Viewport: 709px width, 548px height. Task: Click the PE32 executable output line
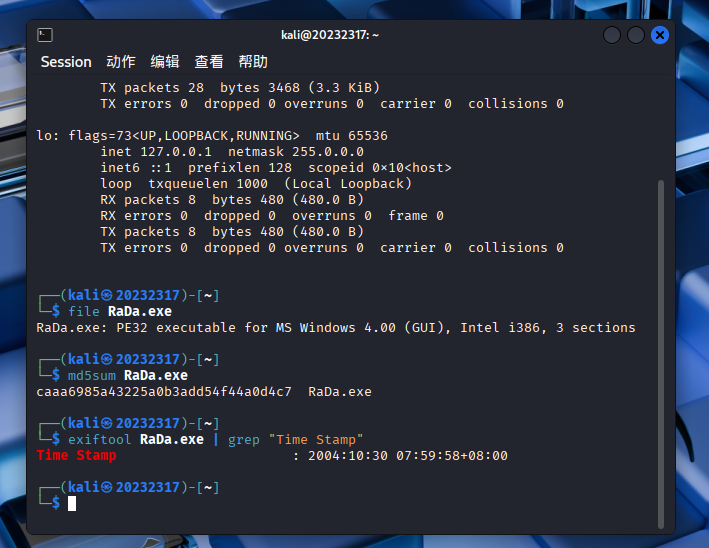click(x=336, y=327)
